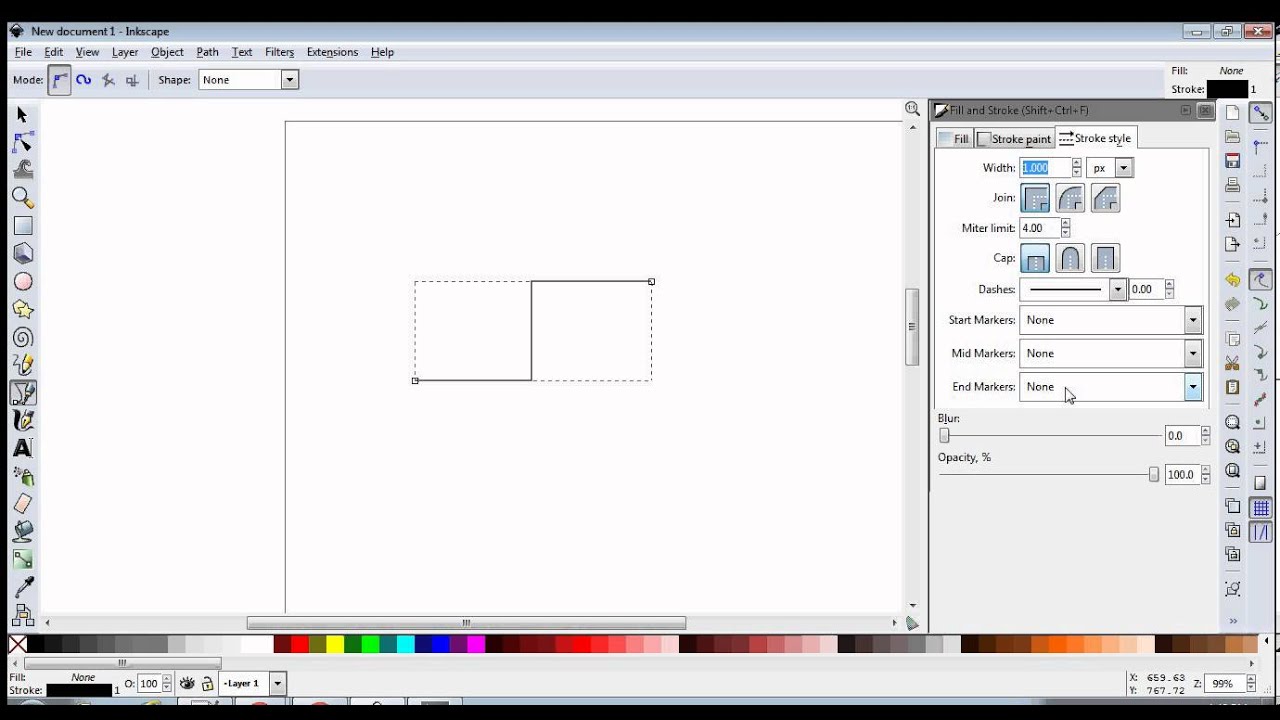Select the Tweak tool
Viewport: 1280px width, 720px height.
[23, 170]
